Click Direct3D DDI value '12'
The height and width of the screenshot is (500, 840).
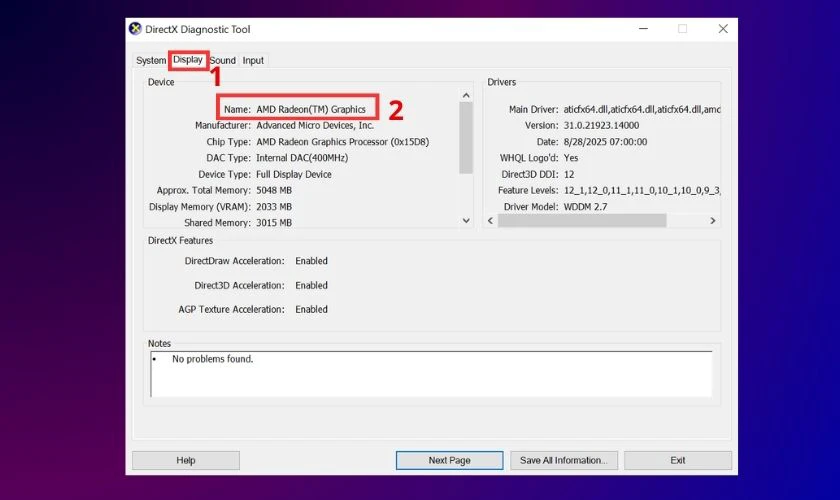[569, 175]
